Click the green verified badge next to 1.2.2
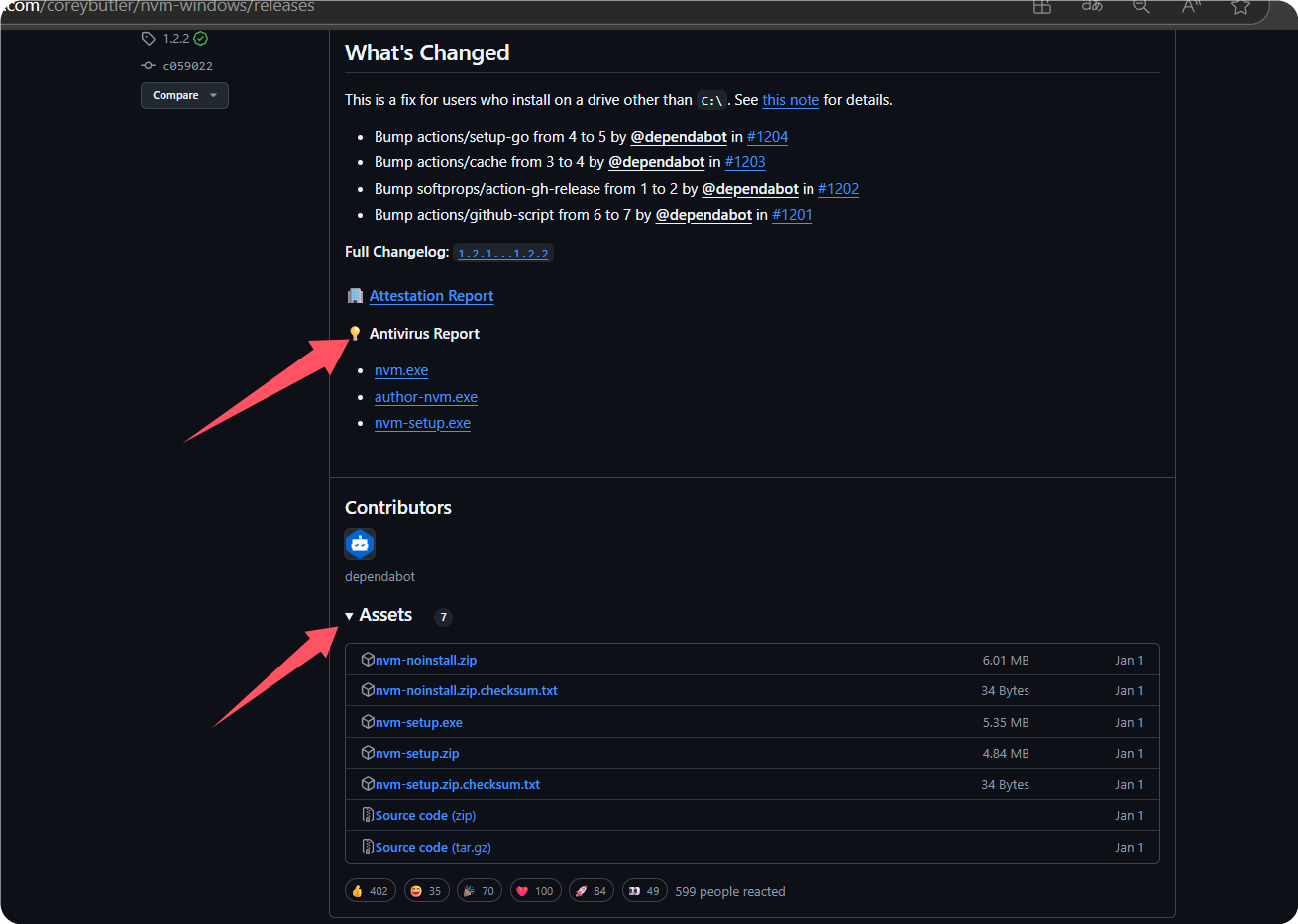The image size is (1298, 924). click(x=201, y=39)
